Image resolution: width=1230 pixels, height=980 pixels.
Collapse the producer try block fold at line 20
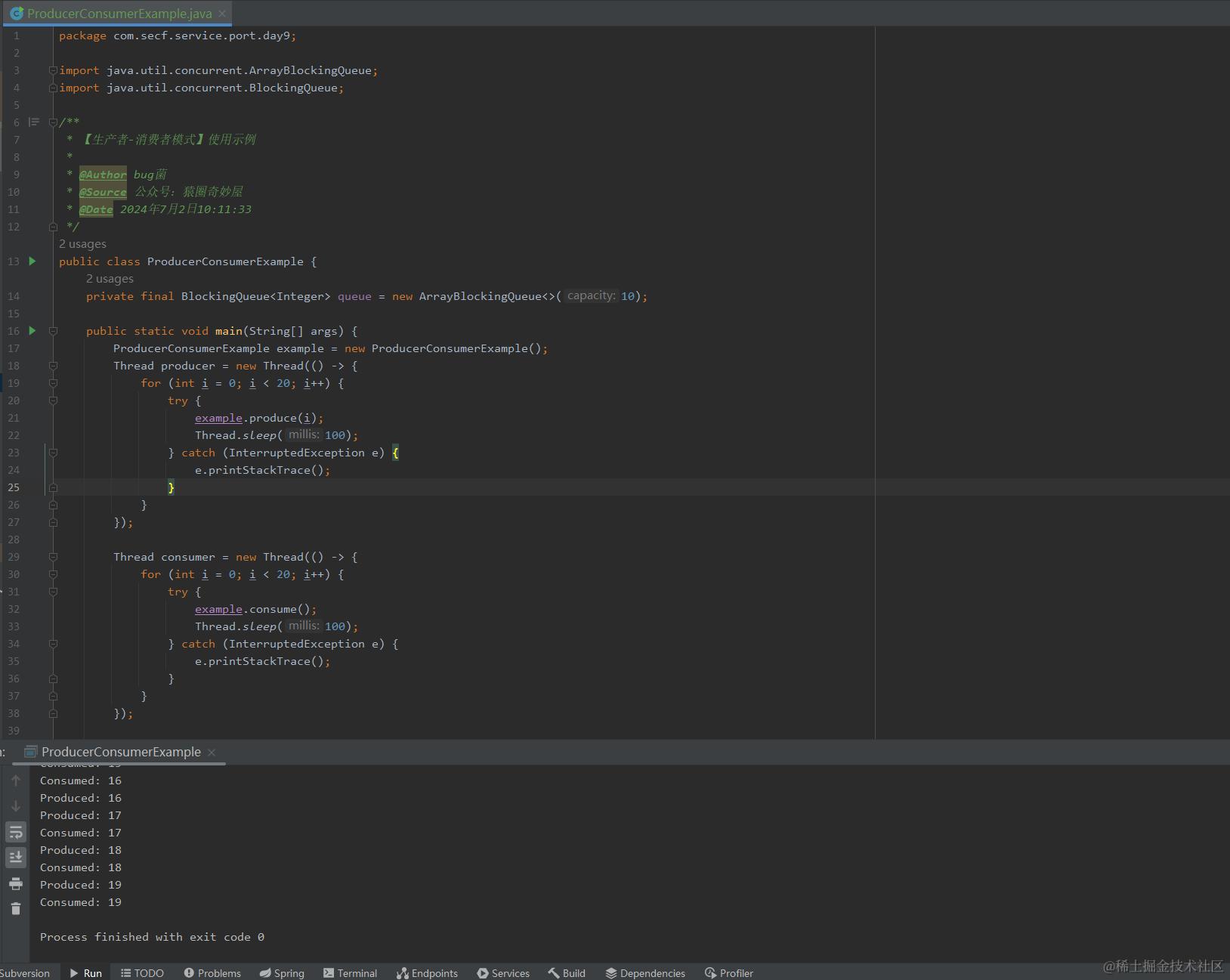53,400
